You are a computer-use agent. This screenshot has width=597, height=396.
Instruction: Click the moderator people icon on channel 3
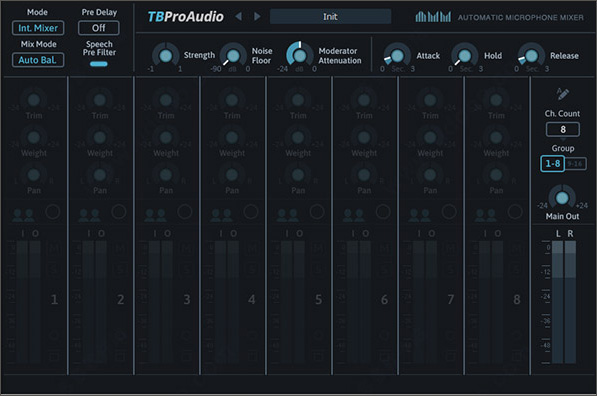point(155,215)
